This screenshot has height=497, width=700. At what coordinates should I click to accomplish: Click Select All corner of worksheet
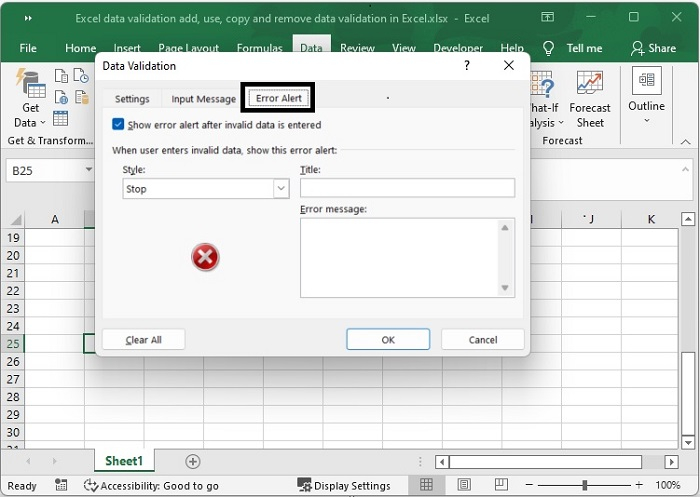click(16, 219)
